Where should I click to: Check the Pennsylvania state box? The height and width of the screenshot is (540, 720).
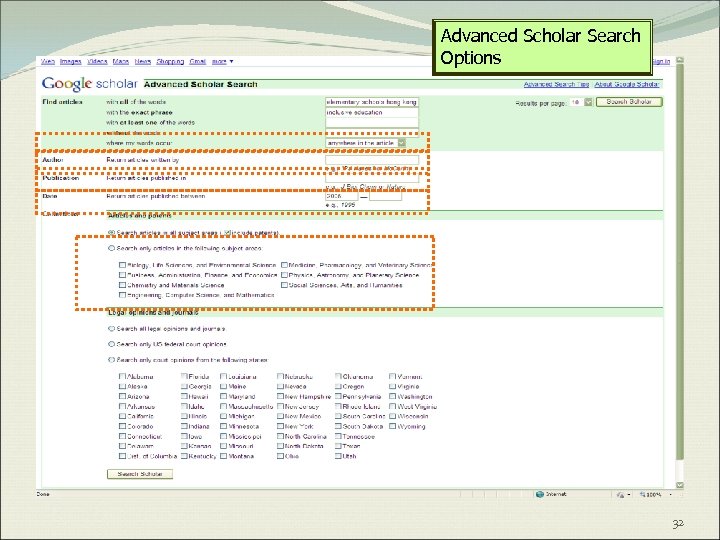(338, 396)
